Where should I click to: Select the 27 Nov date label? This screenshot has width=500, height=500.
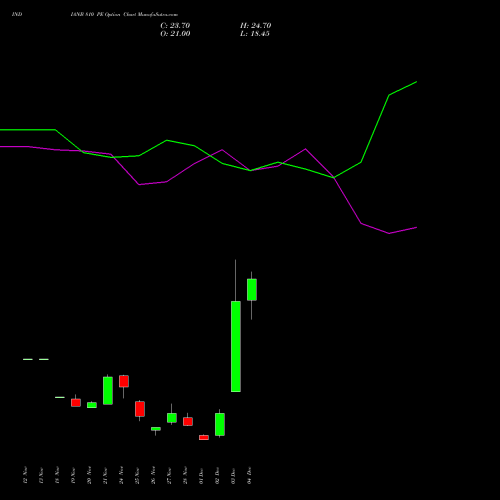170,475
